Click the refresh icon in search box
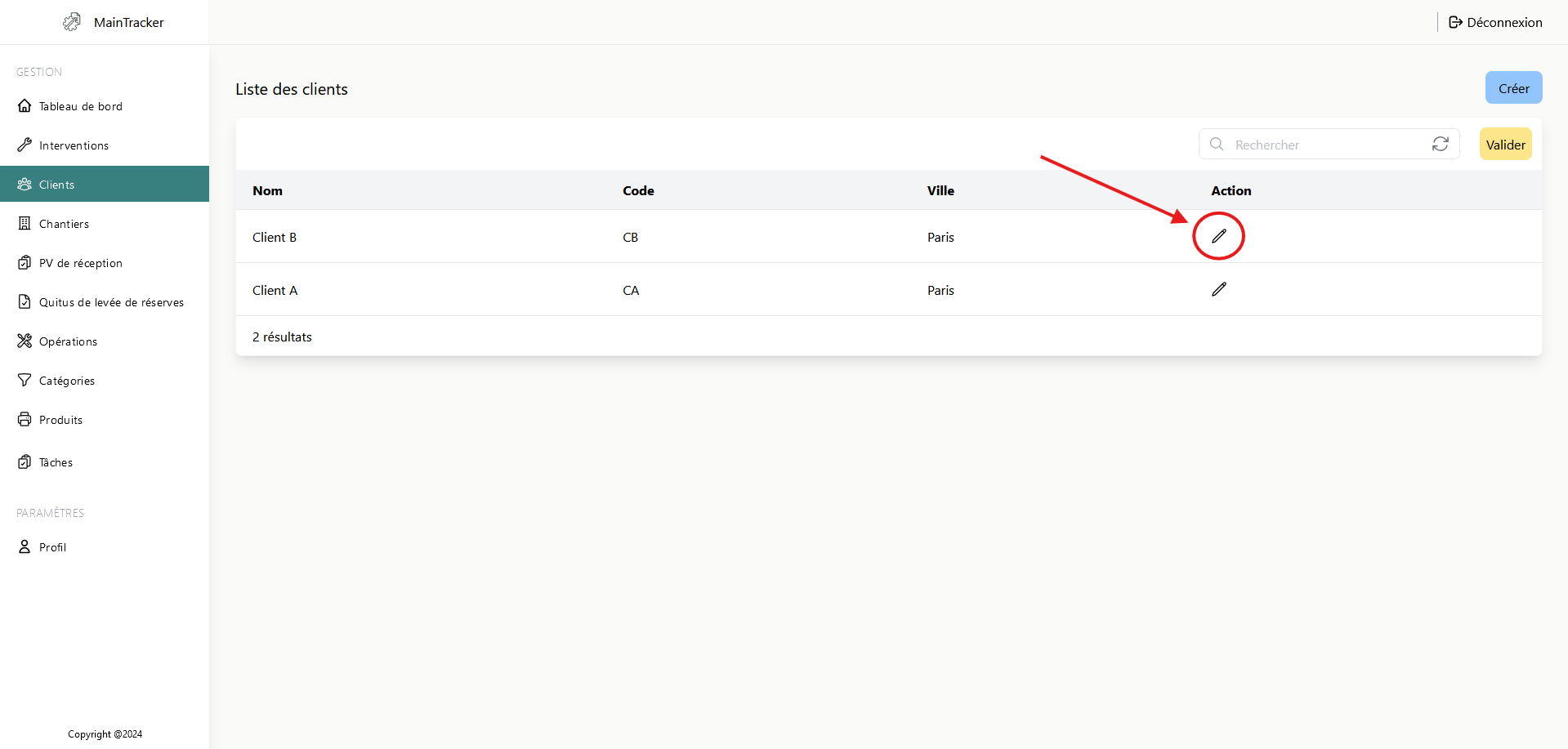This screenshot has width=1568, height=749. pos(1440,145)
